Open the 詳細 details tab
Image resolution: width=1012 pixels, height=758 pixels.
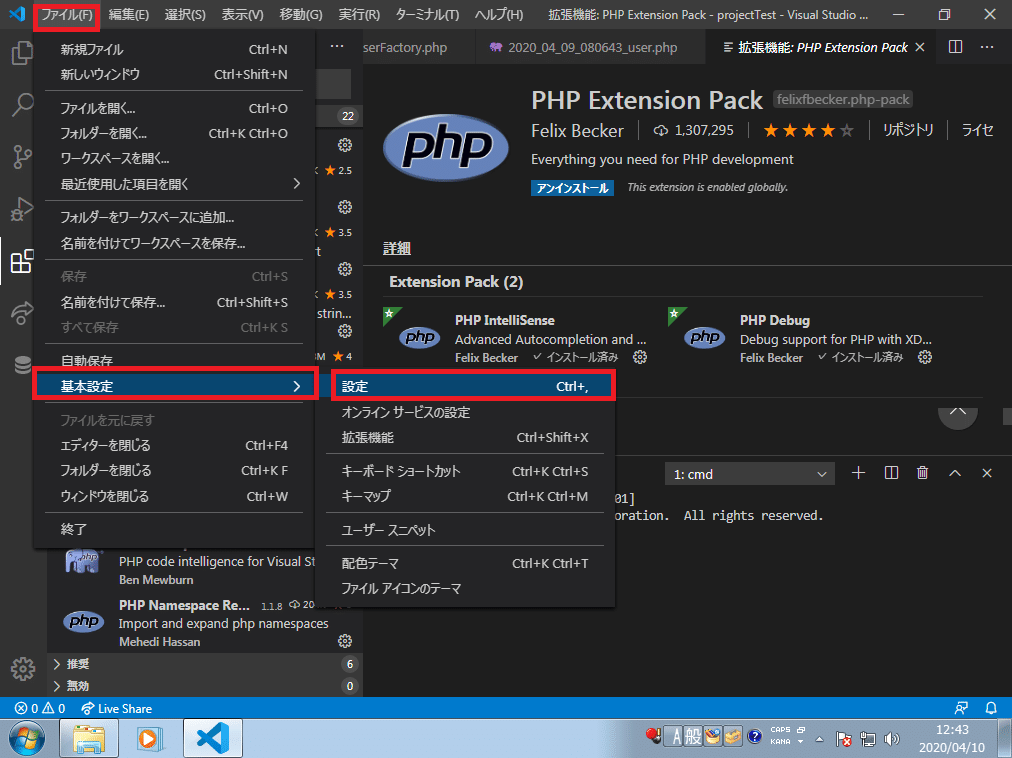point(396,249)
